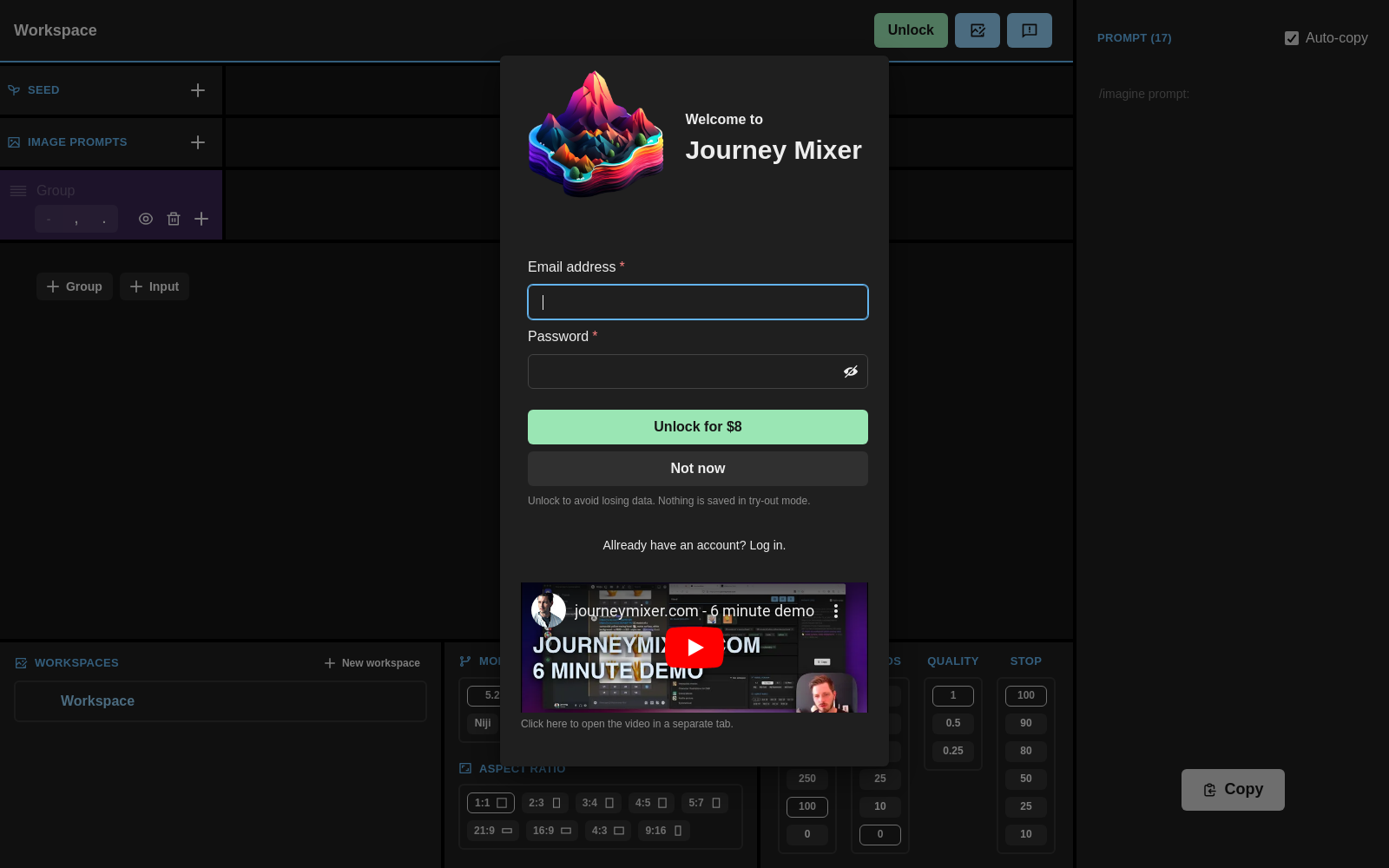Screen dimensions: 1389x868
Task: Set Quality to 0.25
Action: pyautogui.click(x=953, y=751)
